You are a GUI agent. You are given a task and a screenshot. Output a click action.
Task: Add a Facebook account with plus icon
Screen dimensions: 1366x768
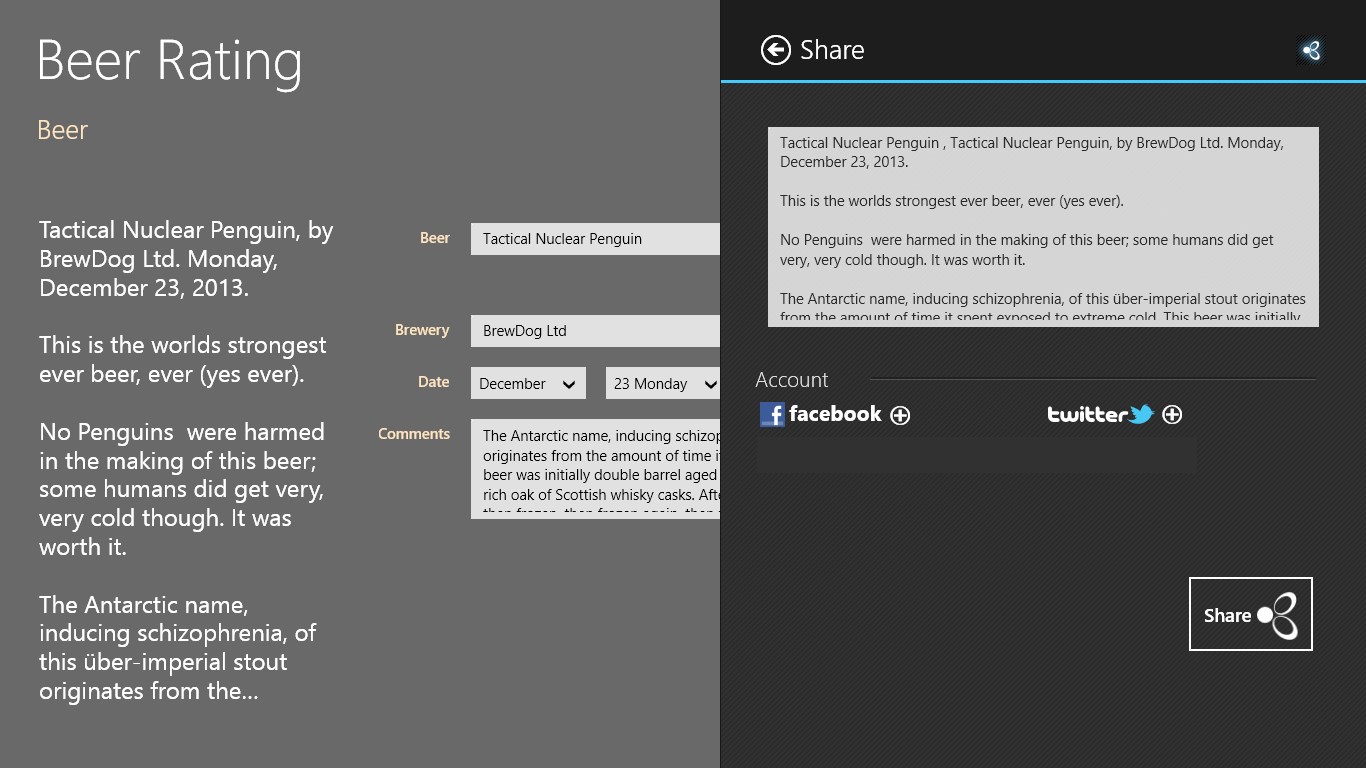[900, 415]
